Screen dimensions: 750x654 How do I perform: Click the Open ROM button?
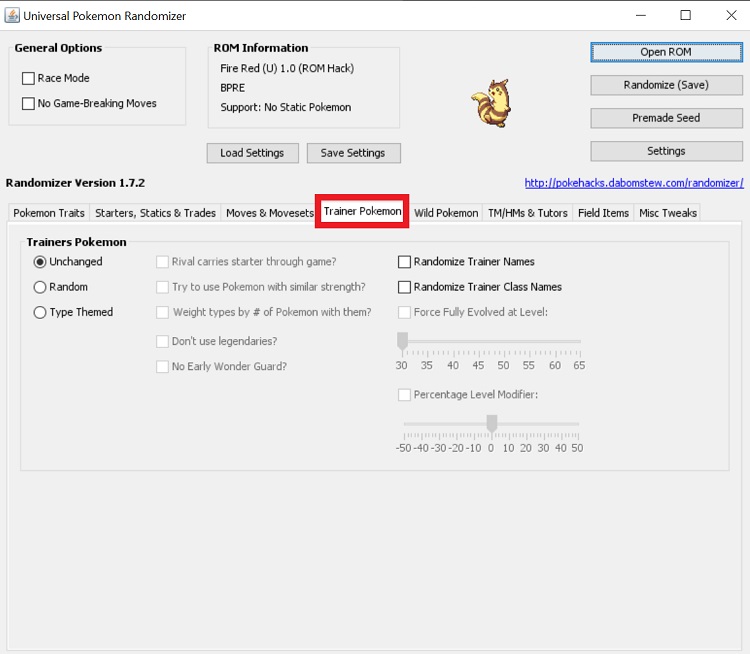666,52
